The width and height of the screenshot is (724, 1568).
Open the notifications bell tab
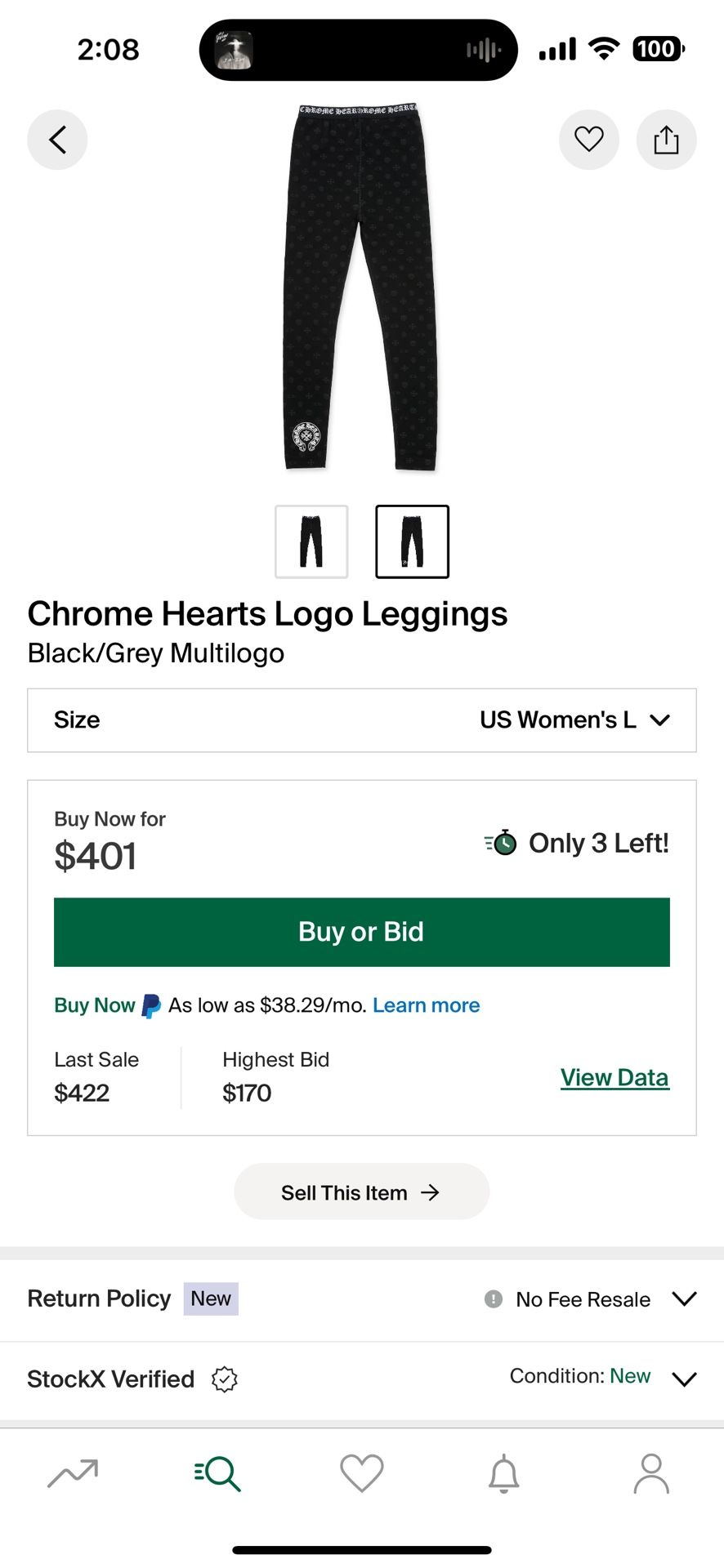pyautogui.click(x=504, y=1473)
